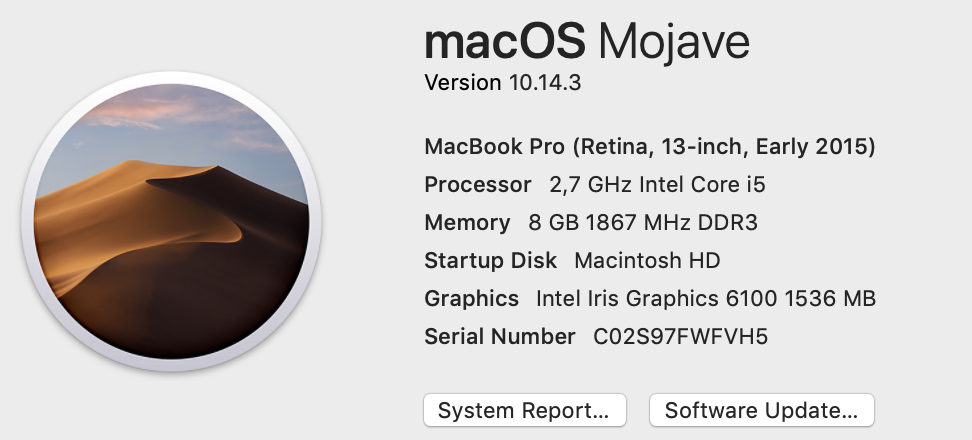
Task: Click the 1867 MHz DDR3 text
Action: [x=671, y=222]
